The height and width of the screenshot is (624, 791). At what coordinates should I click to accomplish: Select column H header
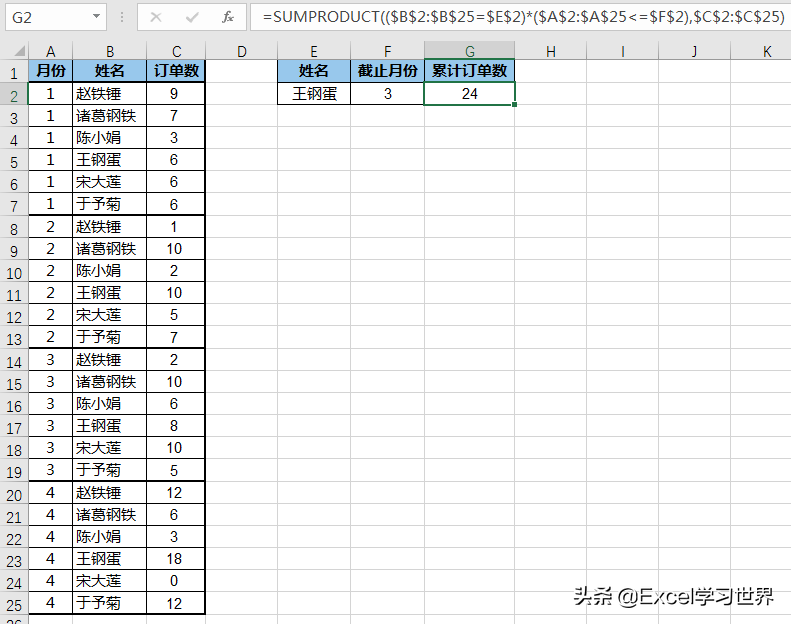(x=551, y=51)
